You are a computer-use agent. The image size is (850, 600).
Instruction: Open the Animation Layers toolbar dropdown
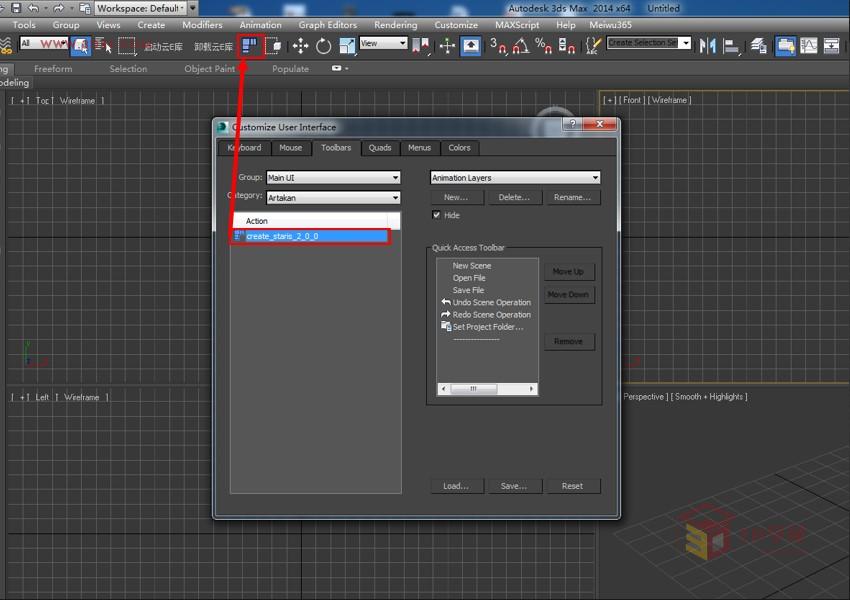(x=515, y=178)
